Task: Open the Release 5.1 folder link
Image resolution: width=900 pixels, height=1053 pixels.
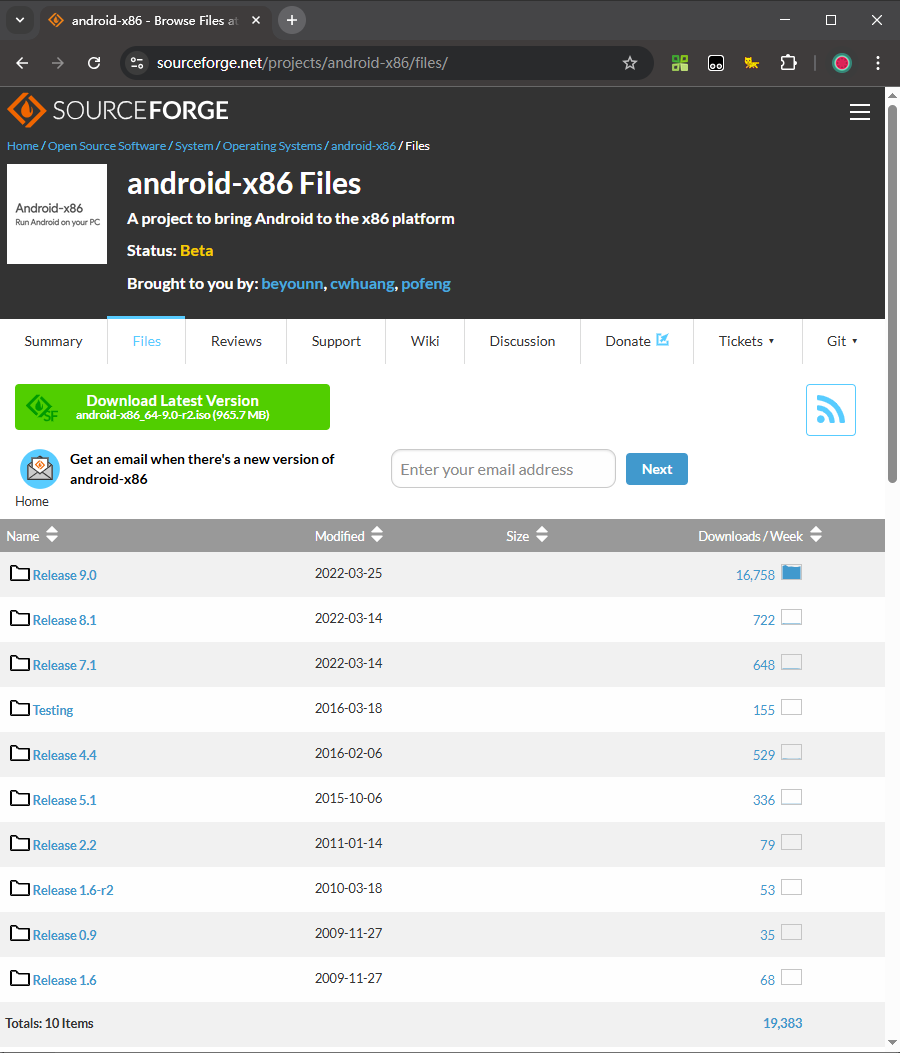Action: point(64,800)
